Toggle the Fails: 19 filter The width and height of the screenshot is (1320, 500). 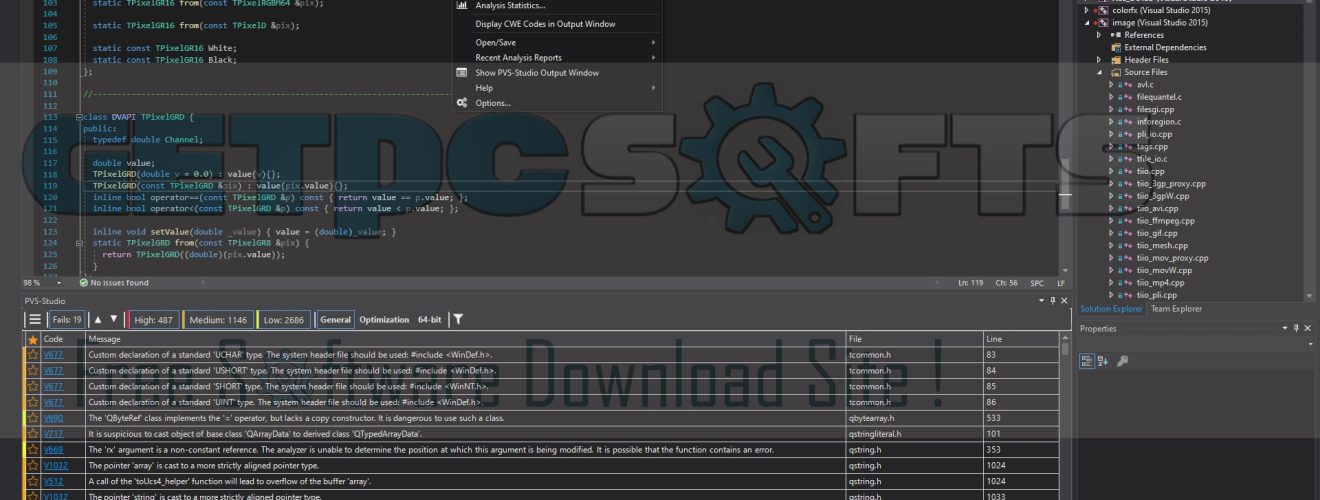(x=66, y=320)
